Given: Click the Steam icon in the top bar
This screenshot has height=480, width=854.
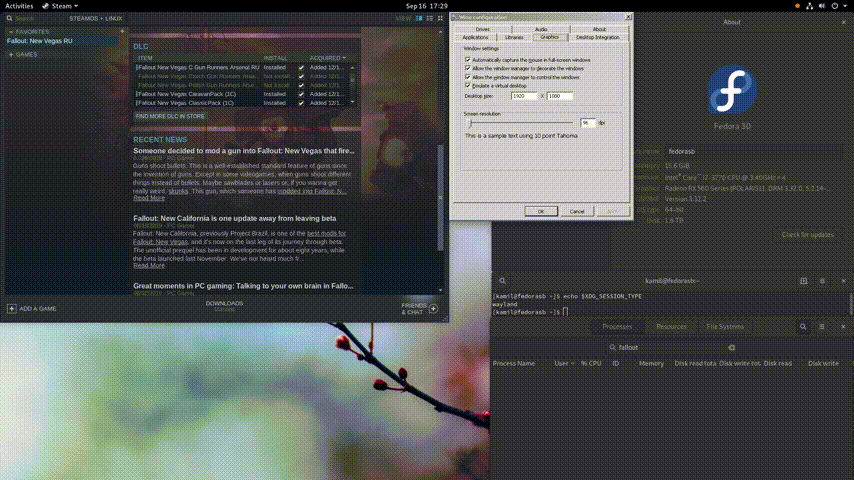Looking at the screenshot, I should 45,6.
